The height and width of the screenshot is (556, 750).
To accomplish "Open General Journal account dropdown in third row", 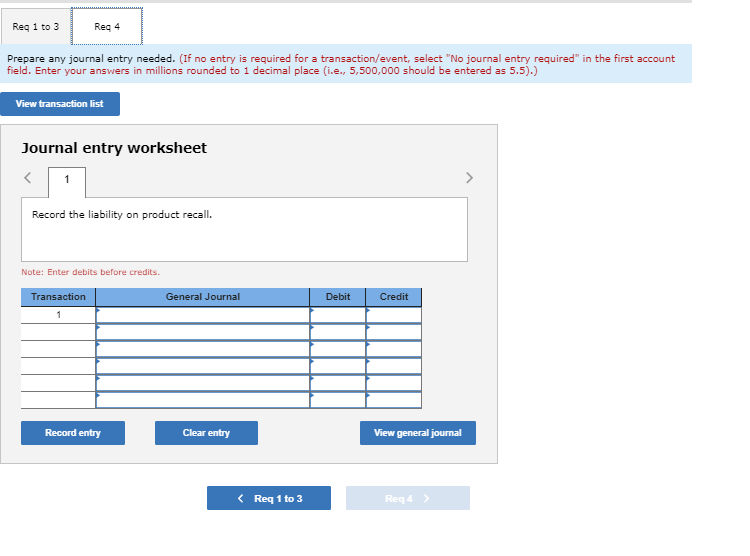I will tap(203, 349).
